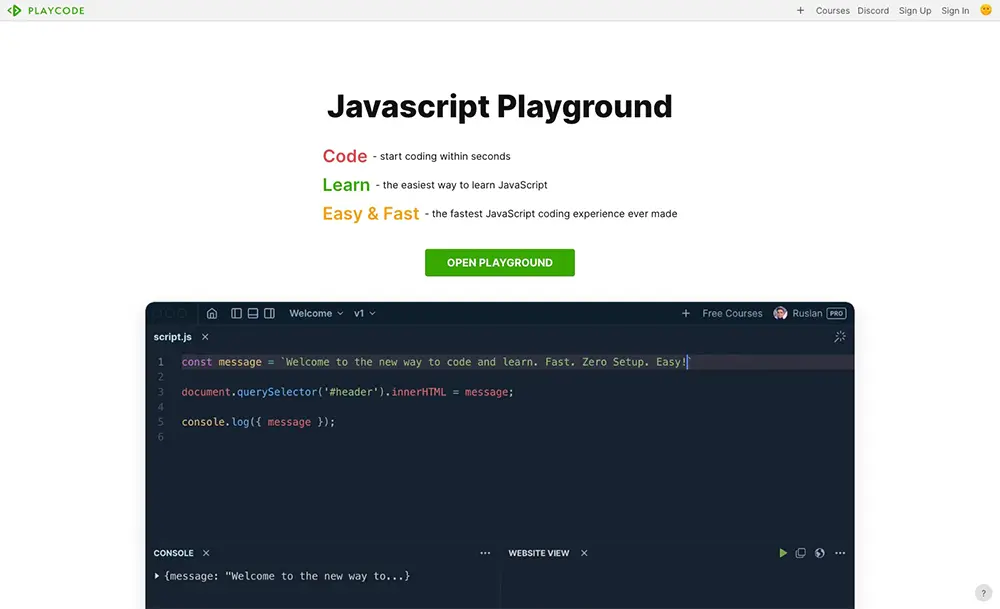Open the Website View three-dot menu

click(x=840, y=553)
